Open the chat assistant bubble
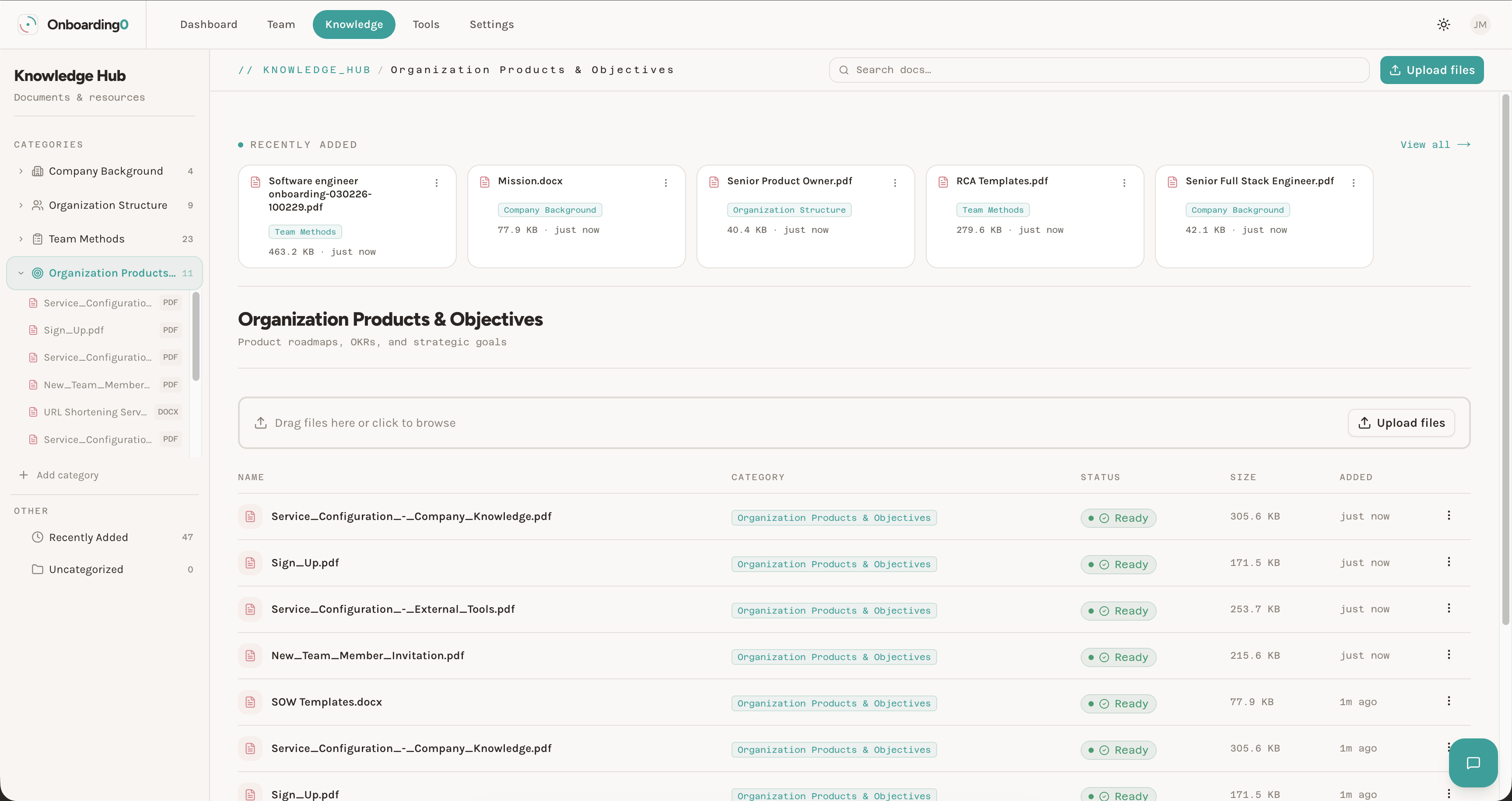Viewport: 1512px width, 801px height. point(1473,763)
